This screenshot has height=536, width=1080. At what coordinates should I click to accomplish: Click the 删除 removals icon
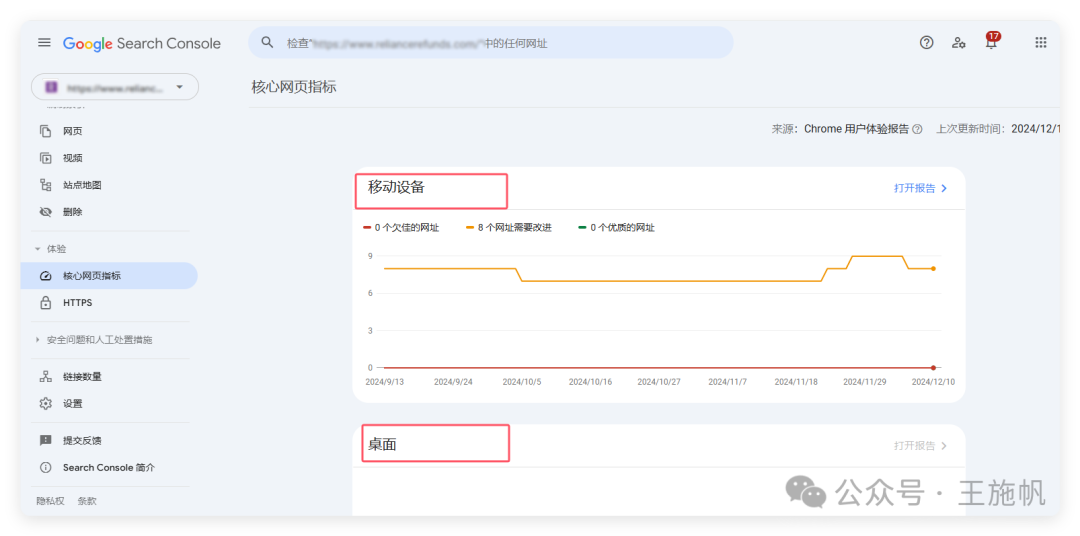[x=45, y=212]
